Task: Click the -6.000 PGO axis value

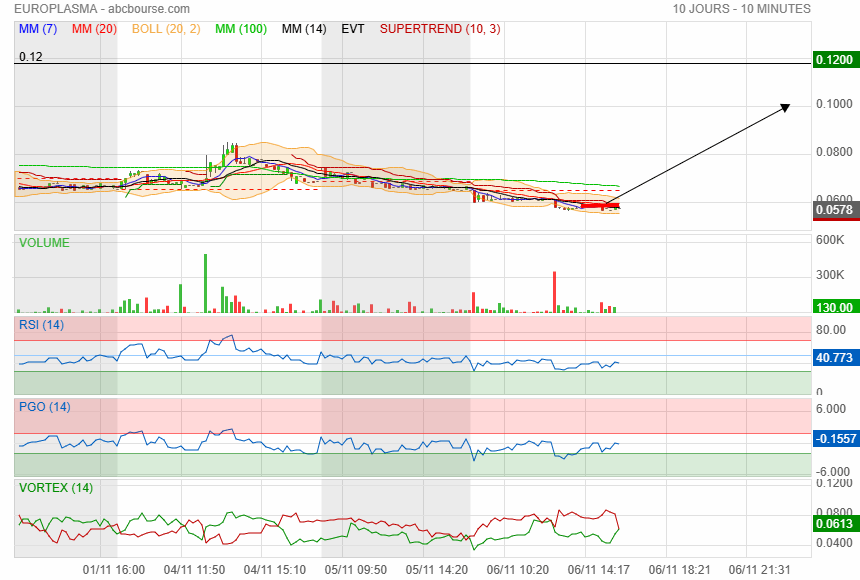Action: pyautogui.click(x=833, y=472)
